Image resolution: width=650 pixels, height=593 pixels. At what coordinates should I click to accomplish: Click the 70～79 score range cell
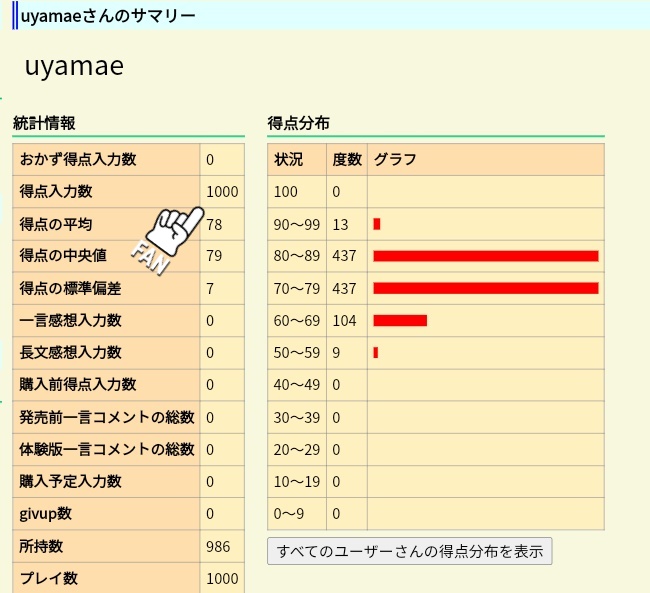(297, 288)
